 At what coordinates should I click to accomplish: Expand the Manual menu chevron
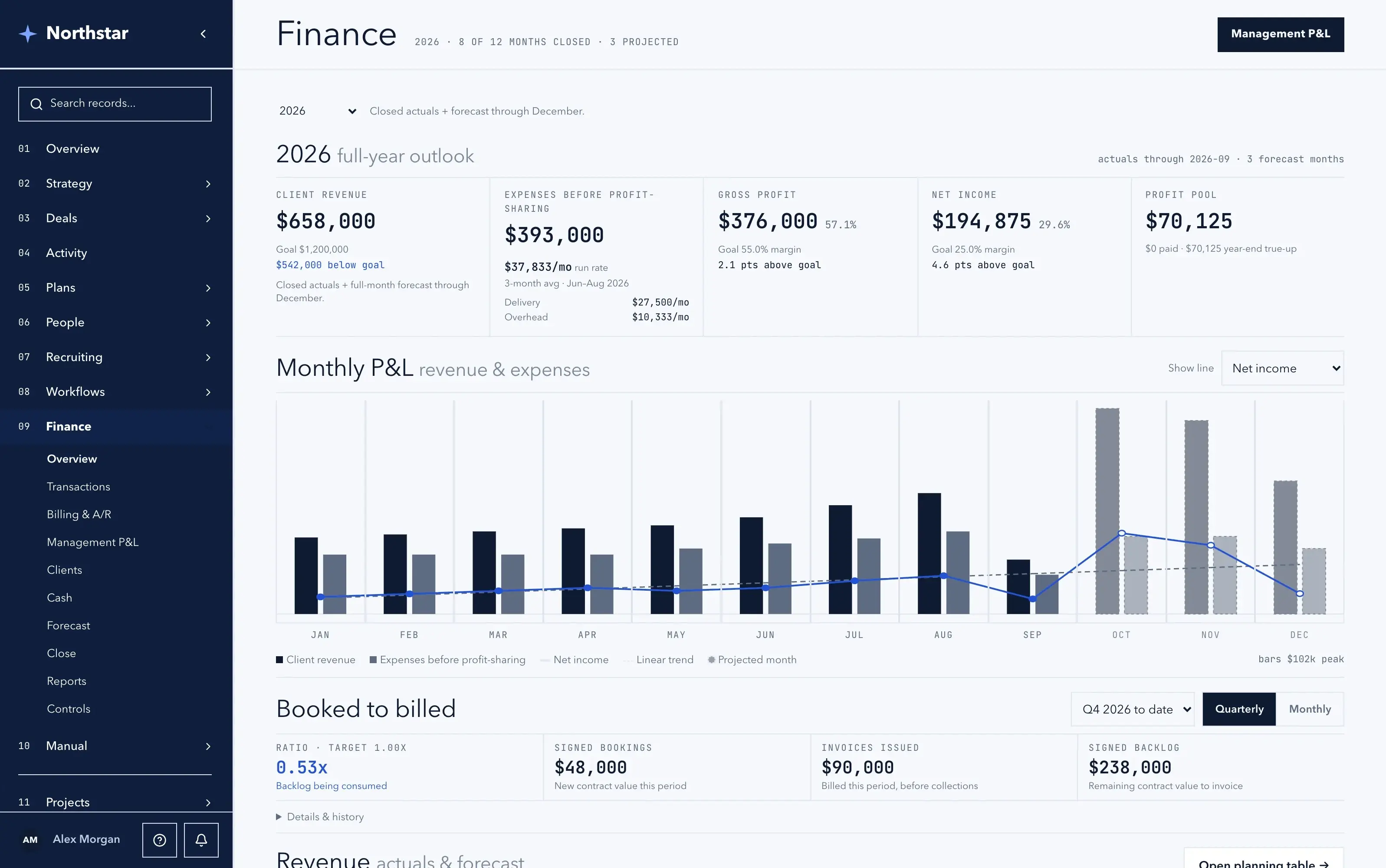208,746
